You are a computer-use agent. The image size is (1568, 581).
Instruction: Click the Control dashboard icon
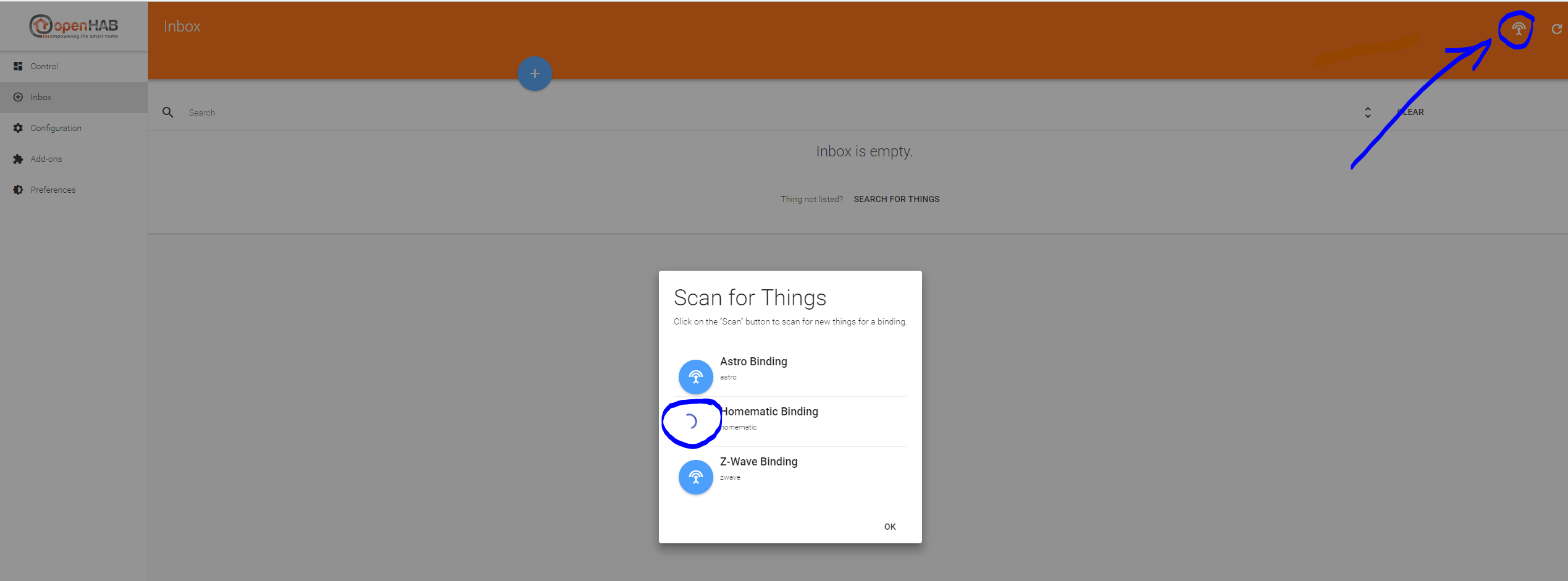click(x=18, y=66)
